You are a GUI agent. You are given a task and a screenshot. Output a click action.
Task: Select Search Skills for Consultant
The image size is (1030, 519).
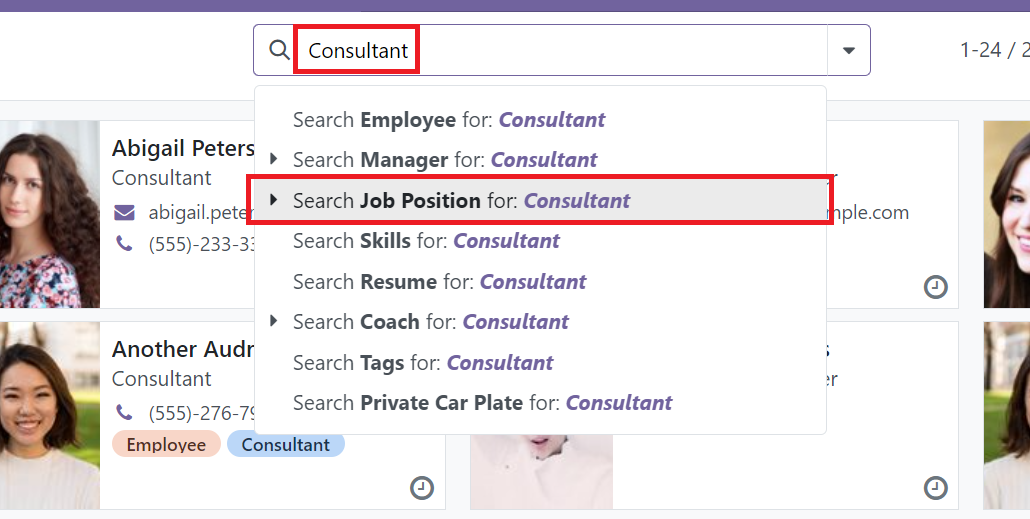[x=426, y=241]
